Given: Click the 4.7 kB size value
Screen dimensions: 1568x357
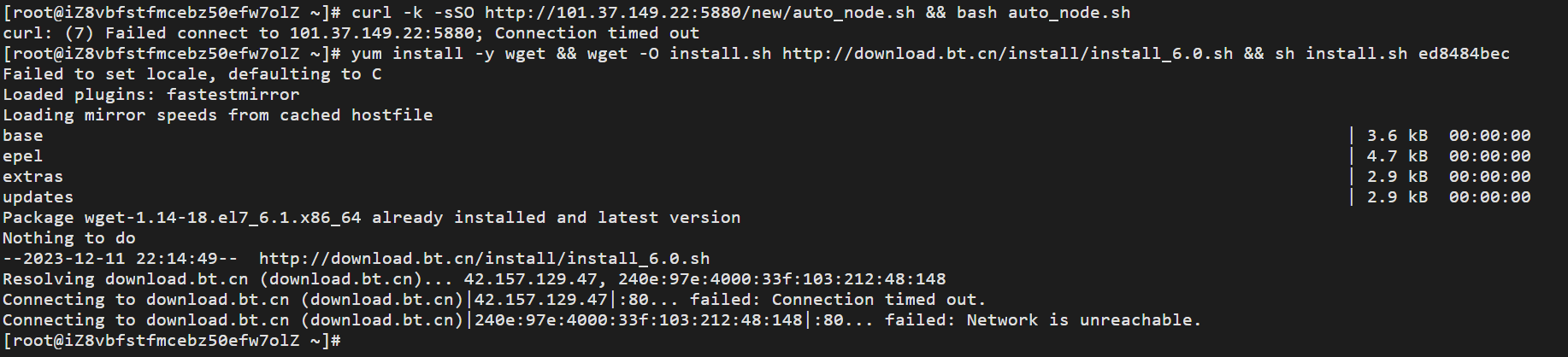Looking at the screenshot, I should pyautogui.click(x=1397, y=156).
